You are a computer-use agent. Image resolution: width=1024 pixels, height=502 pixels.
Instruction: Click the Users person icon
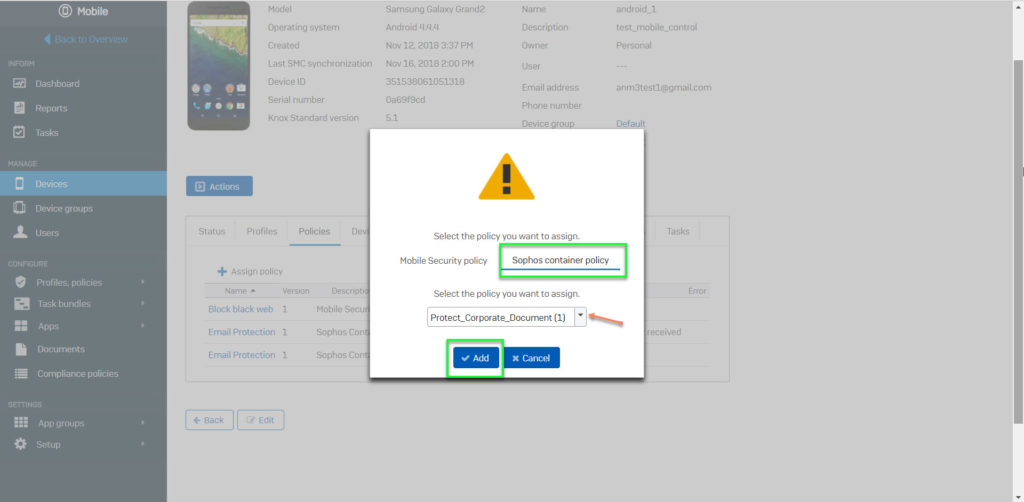coord(20,232)
